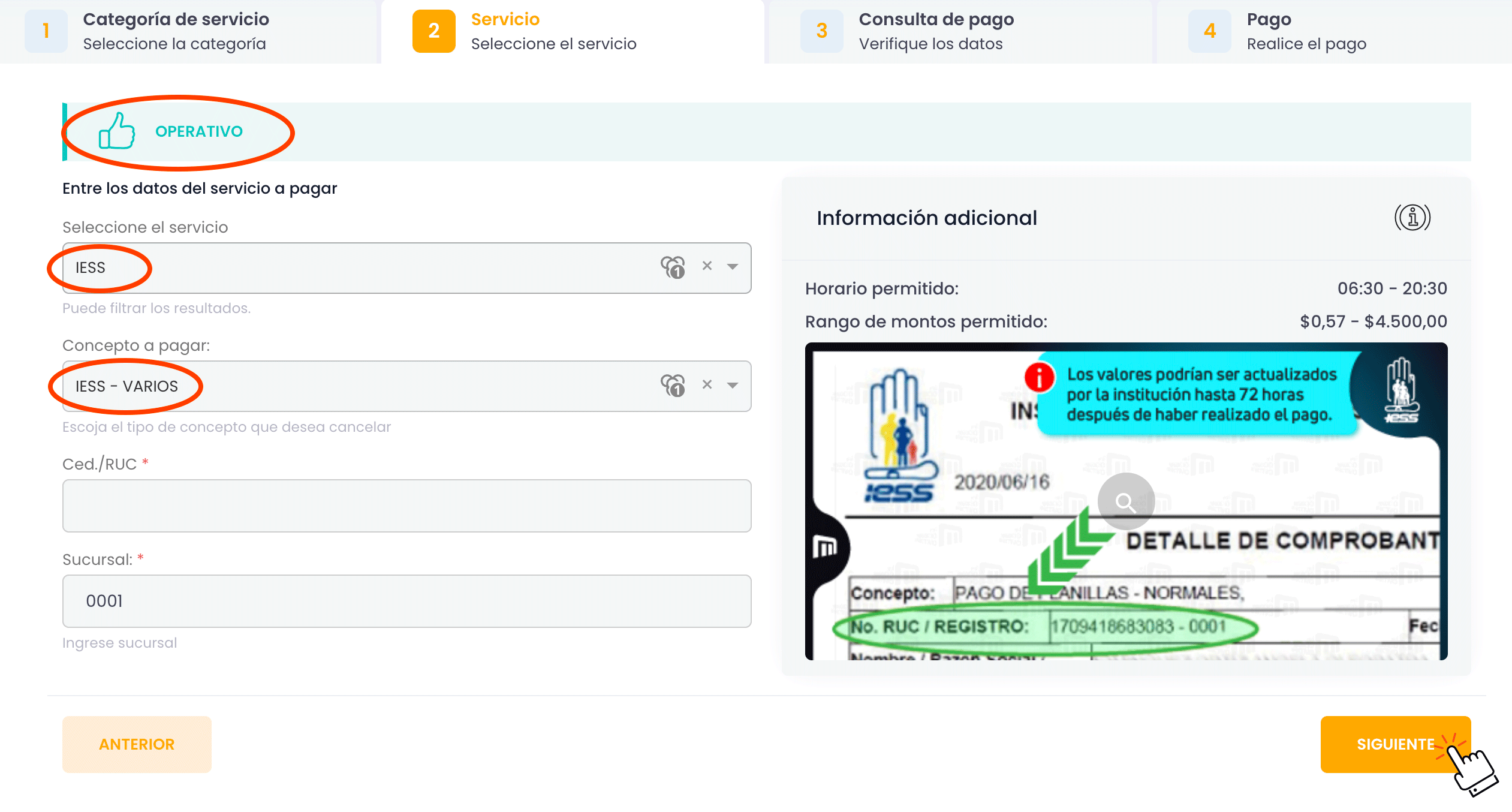Click the thumbs-up Operativo status icon
The height and width of the screenshot is (812, 1512).
pyautogui.click(x=117, y=131)
